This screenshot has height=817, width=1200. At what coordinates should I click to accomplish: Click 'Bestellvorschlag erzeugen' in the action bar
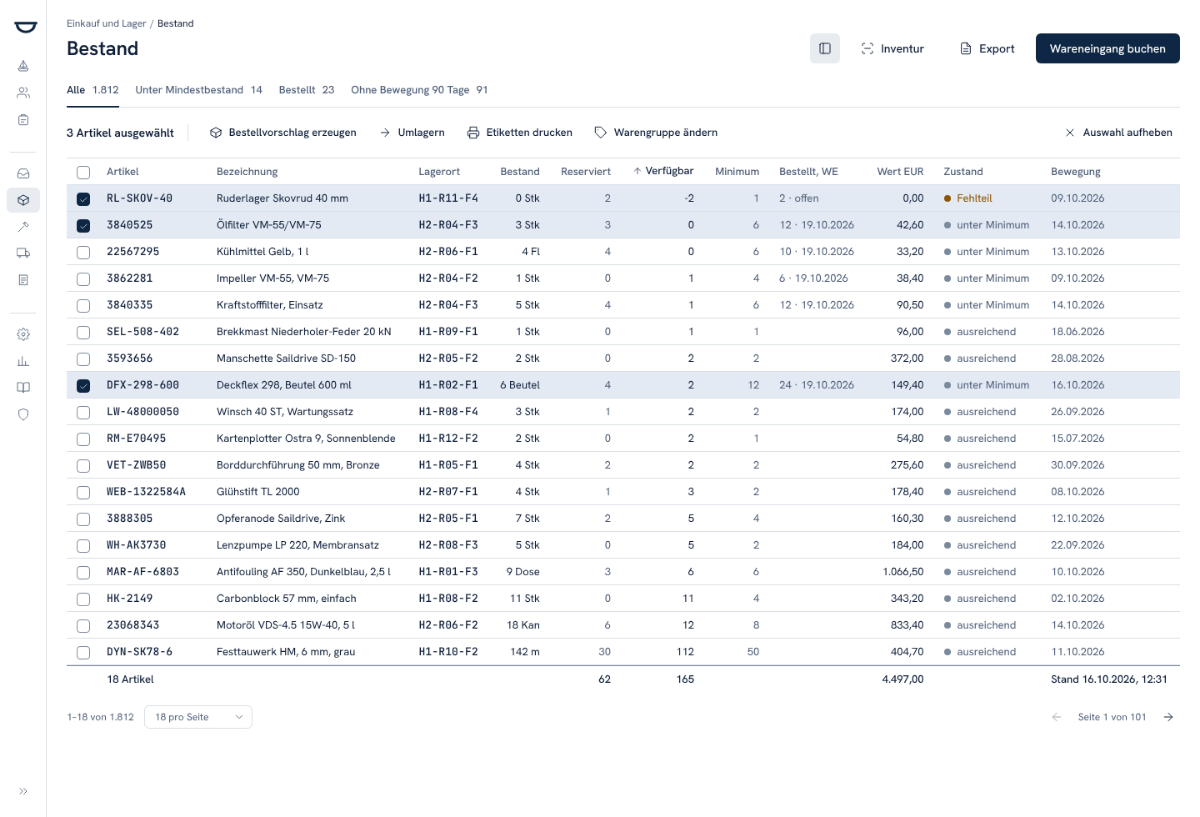(x=282, y=133)
